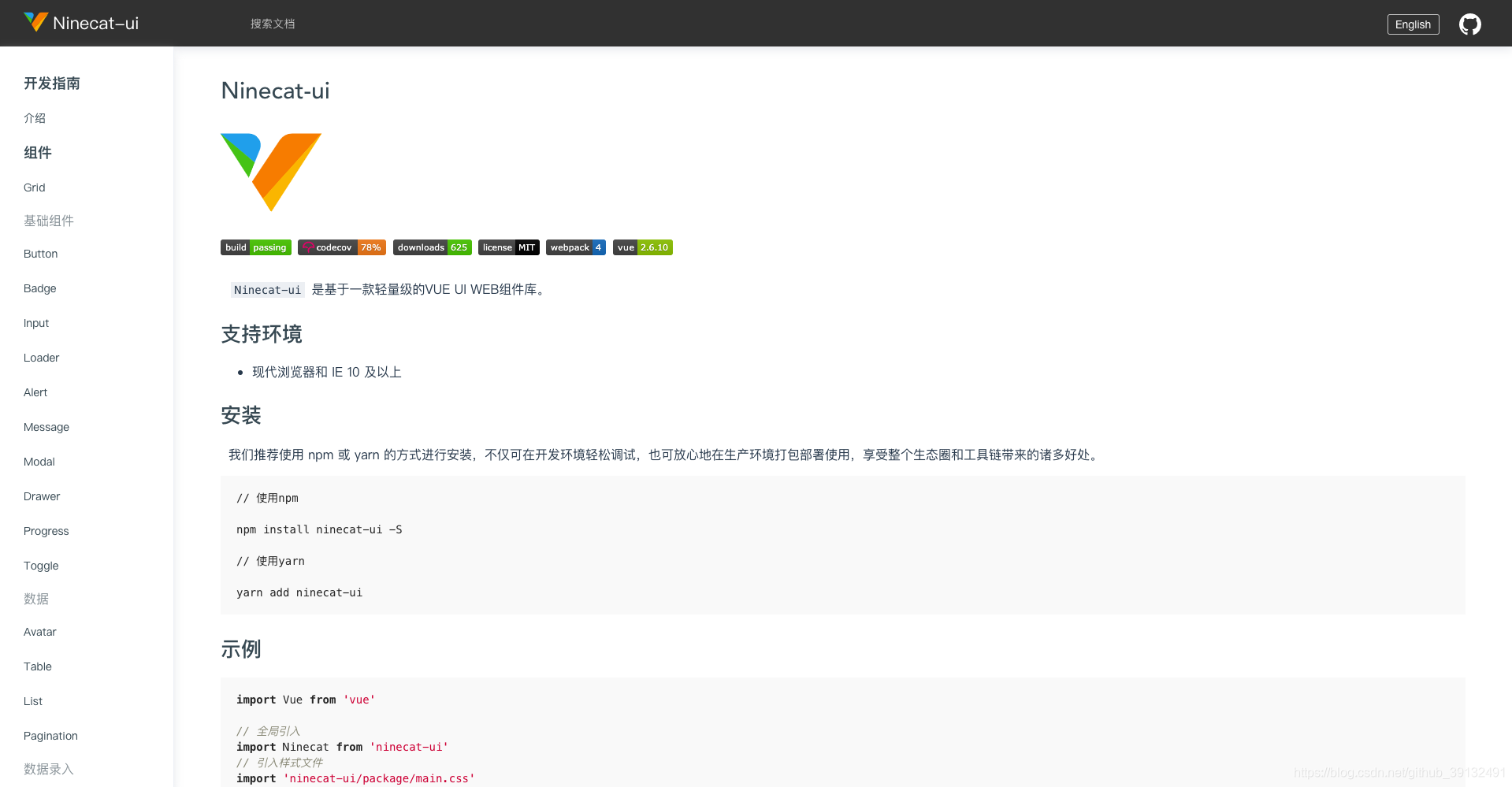The width and height of the screenshot is (1512, 787).
Task: Open the Badge component page
Action: [40, 288]
